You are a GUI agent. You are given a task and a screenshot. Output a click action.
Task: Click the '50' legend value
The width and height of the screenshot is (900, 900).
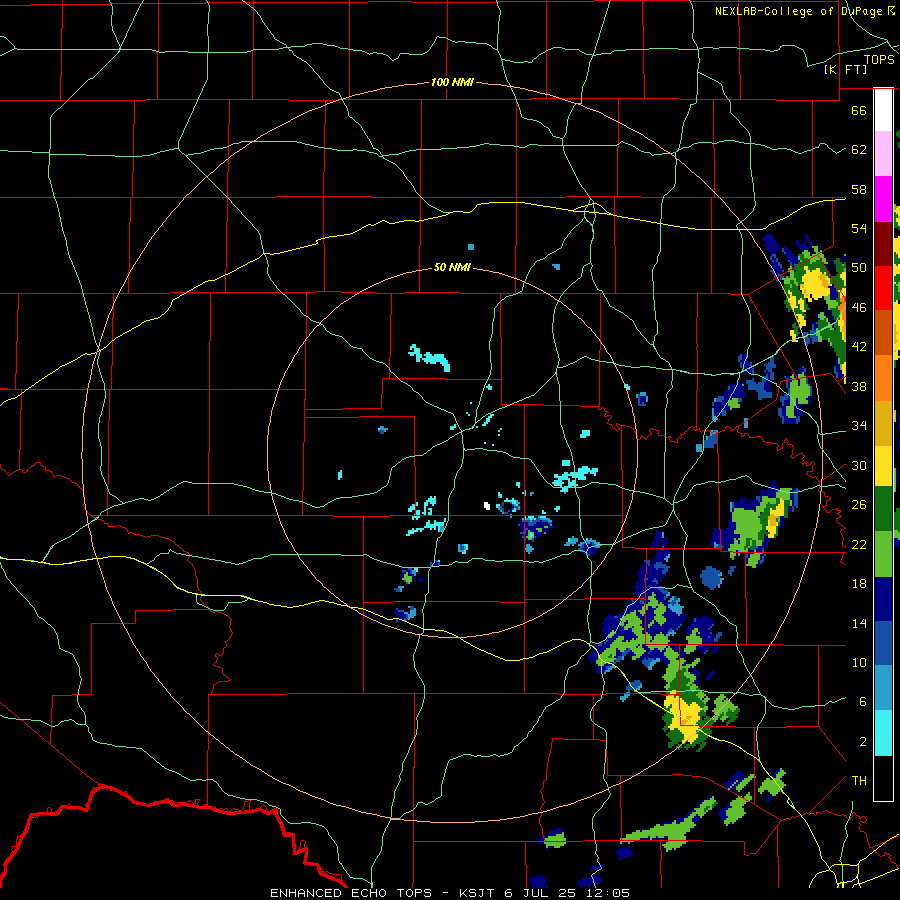[859, 268]
